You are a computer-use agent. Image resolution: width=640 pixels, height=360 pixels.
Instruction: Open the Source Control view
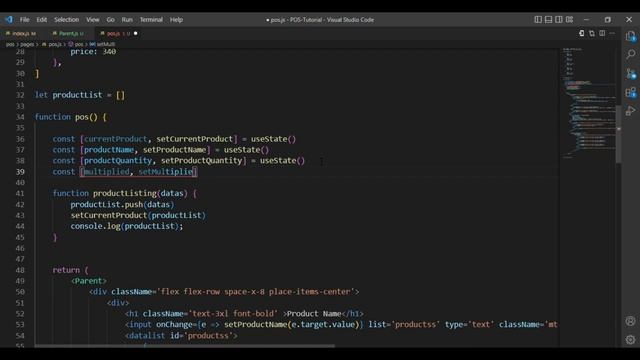pyautogui.click(x=631, y=73)
